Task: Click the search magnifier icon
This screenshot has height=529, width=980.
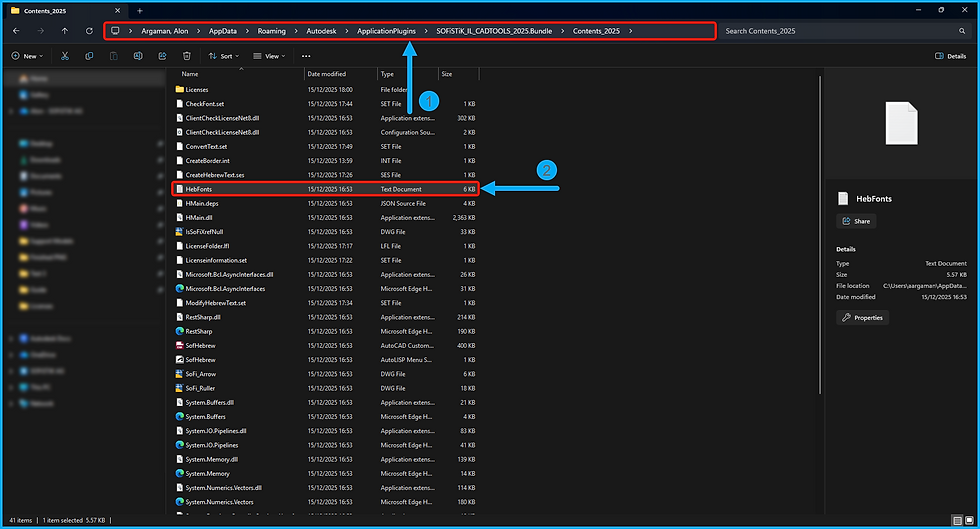Action: (962, 31)
